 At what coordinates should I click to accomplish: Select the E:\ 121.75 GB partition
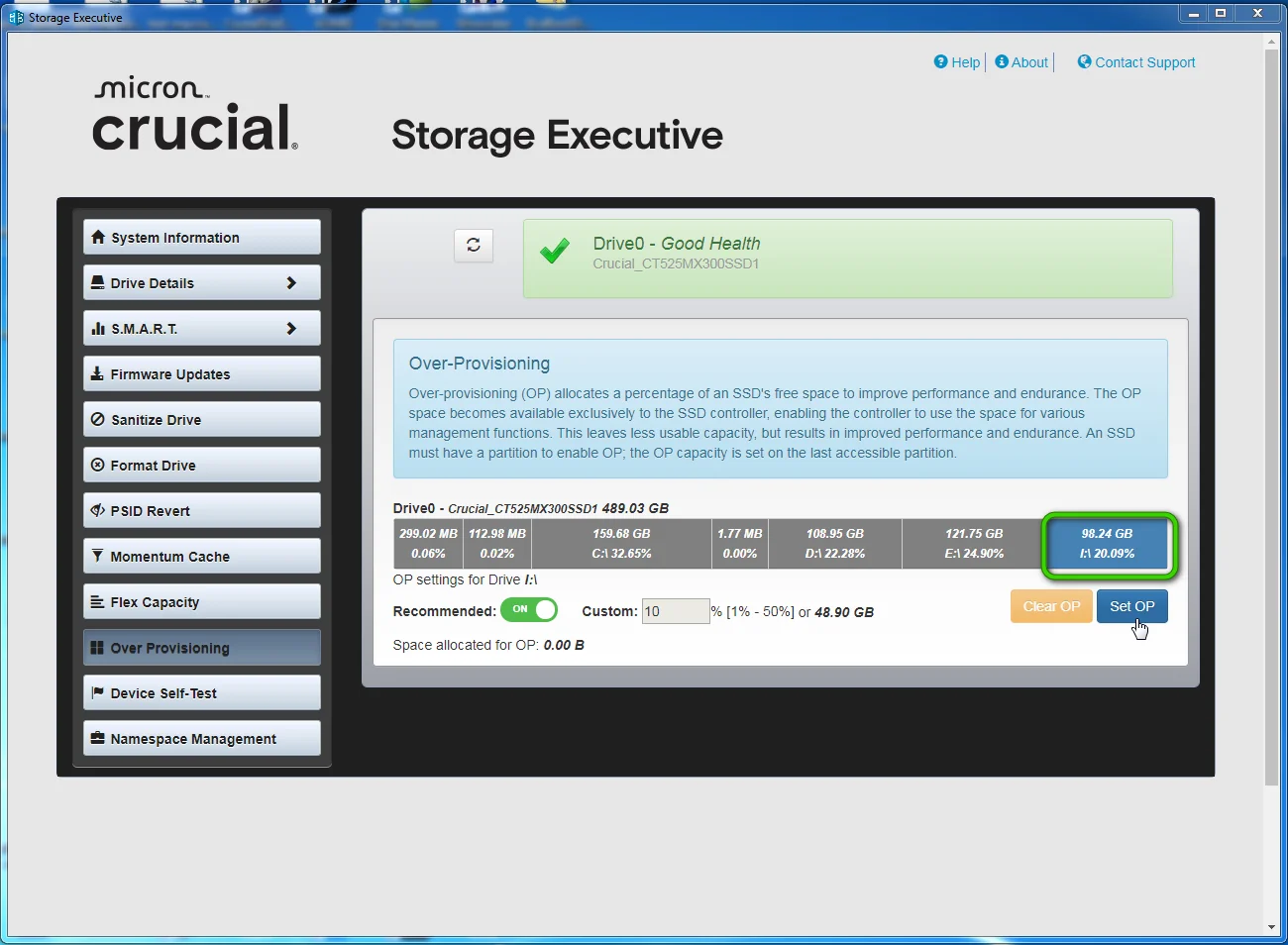coord(974,544)
